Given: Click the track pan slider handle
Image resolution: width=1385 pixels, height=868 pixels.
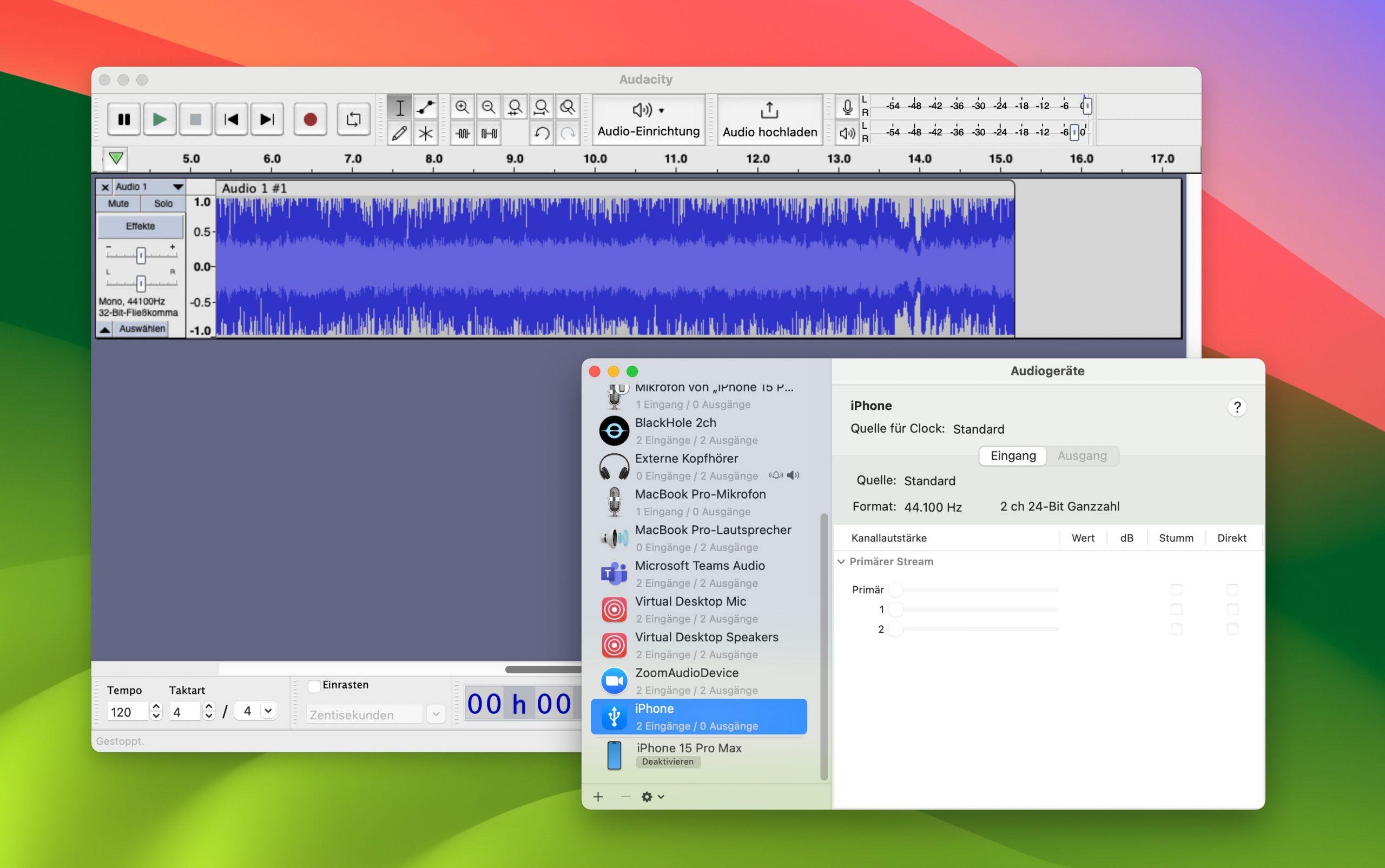Looking at the screenshot, I should tap(141, 283).
